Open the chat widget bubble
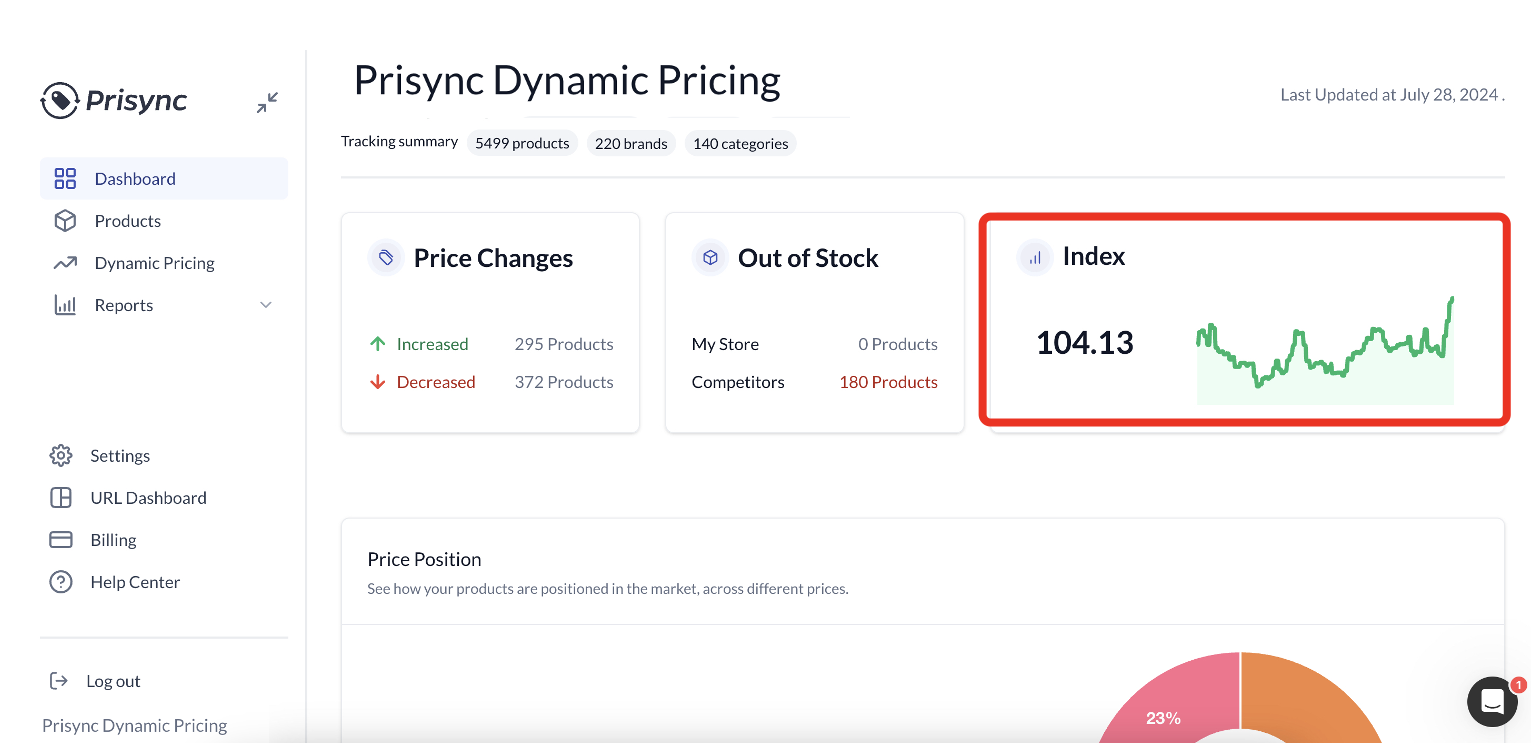The image size is (1538, 743). pyautogui.click(x=1492, y=701)
